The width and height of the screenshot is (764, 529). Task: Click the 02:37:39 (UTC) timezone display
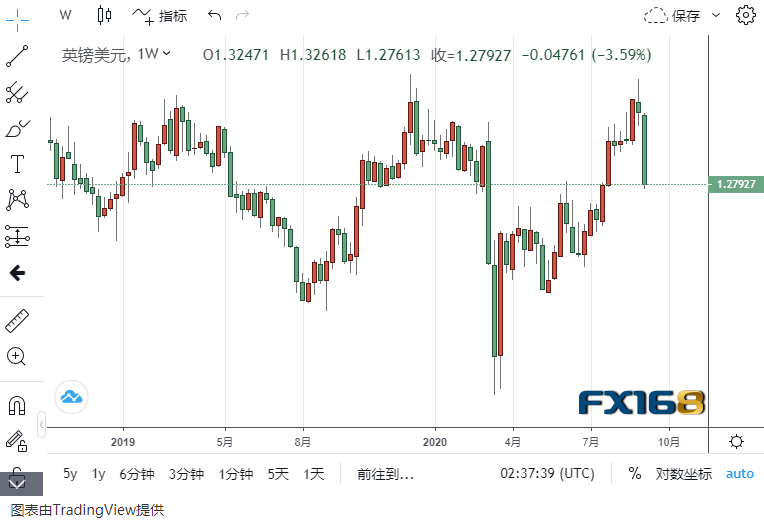point(547,474)
